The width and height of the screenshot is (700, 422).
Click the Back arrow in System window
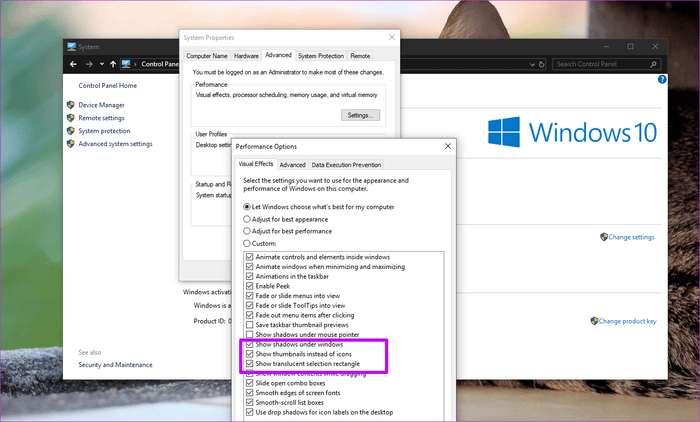[71, 64]
